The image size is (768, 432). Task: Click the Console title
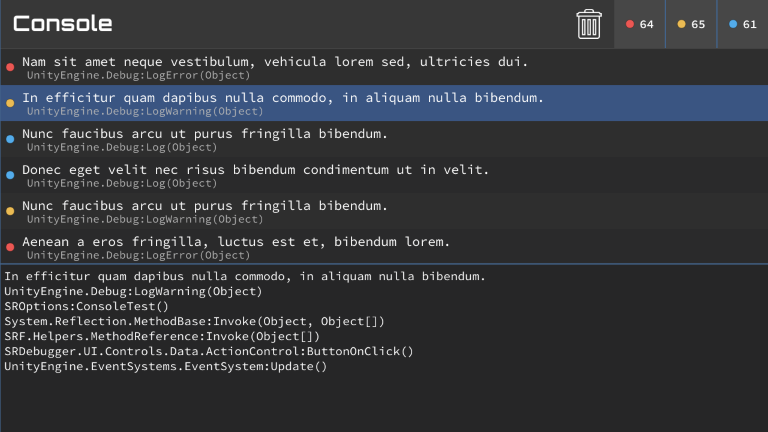pos(63,24)
